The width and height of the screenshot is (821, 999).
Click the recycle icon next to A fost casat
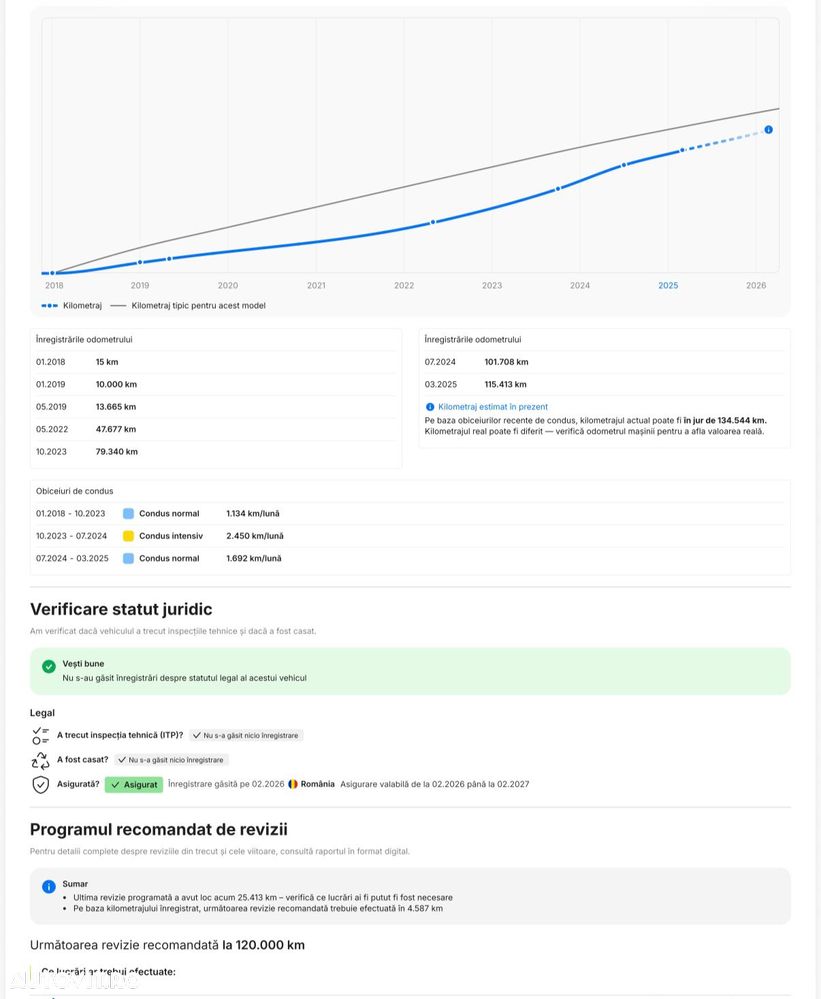[40, 760]
